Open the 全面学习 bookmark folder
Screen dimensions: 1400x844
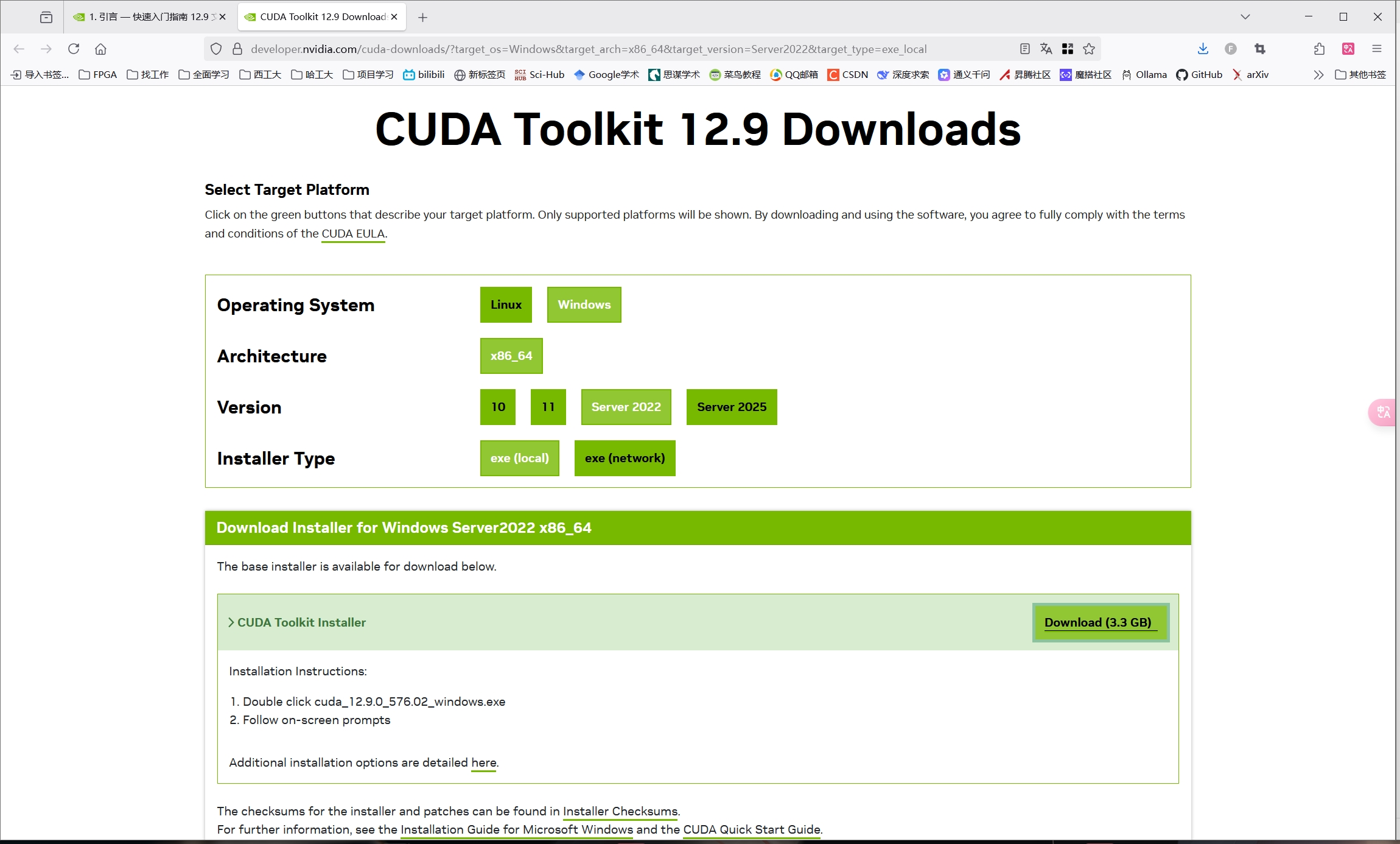point(204,75)
